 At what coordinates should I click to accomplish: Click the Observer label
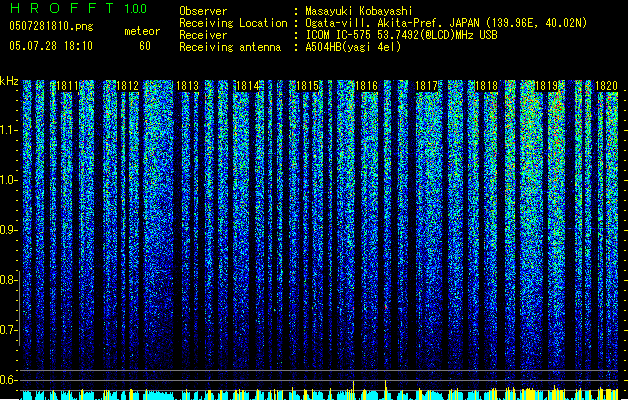tap(203, 11)
